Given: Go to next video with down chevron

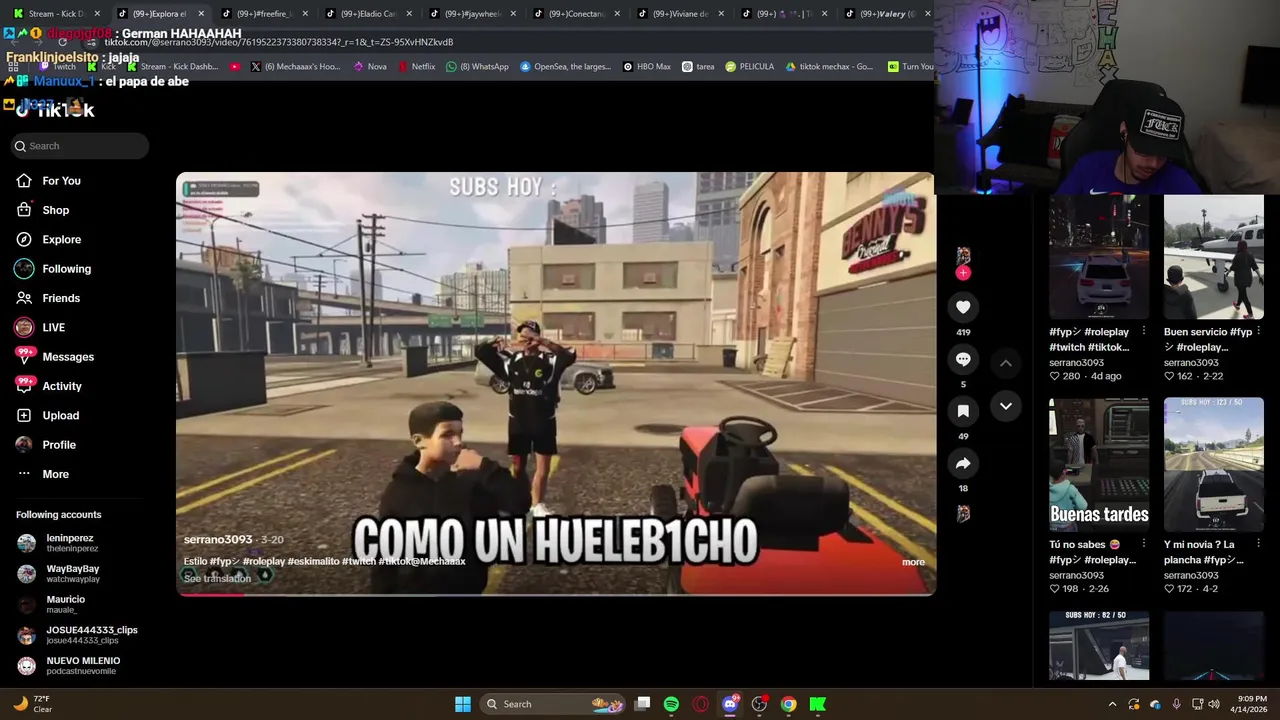Looking at the screenshot, I should (x=1006, y=406).
